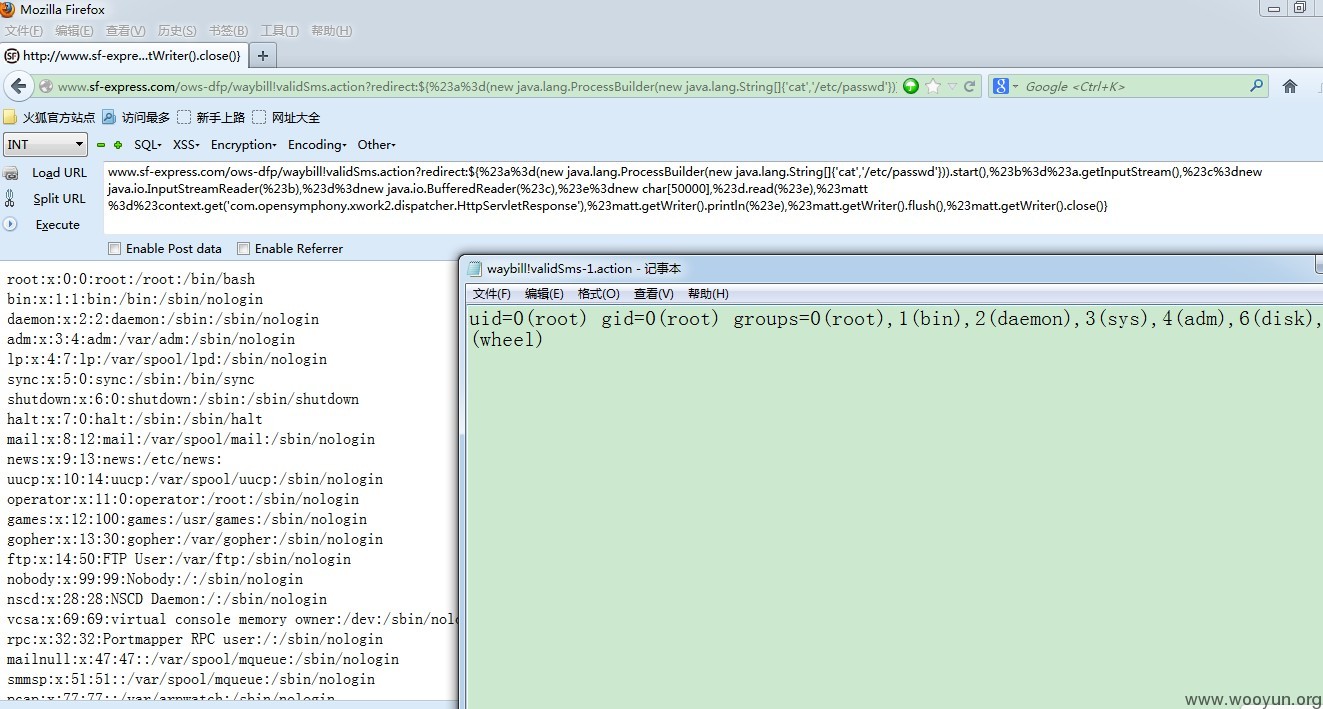Go back with the browser back arrow
Image resolution: width=1323 pixels, height=709 pixels.
pos(19,86)
